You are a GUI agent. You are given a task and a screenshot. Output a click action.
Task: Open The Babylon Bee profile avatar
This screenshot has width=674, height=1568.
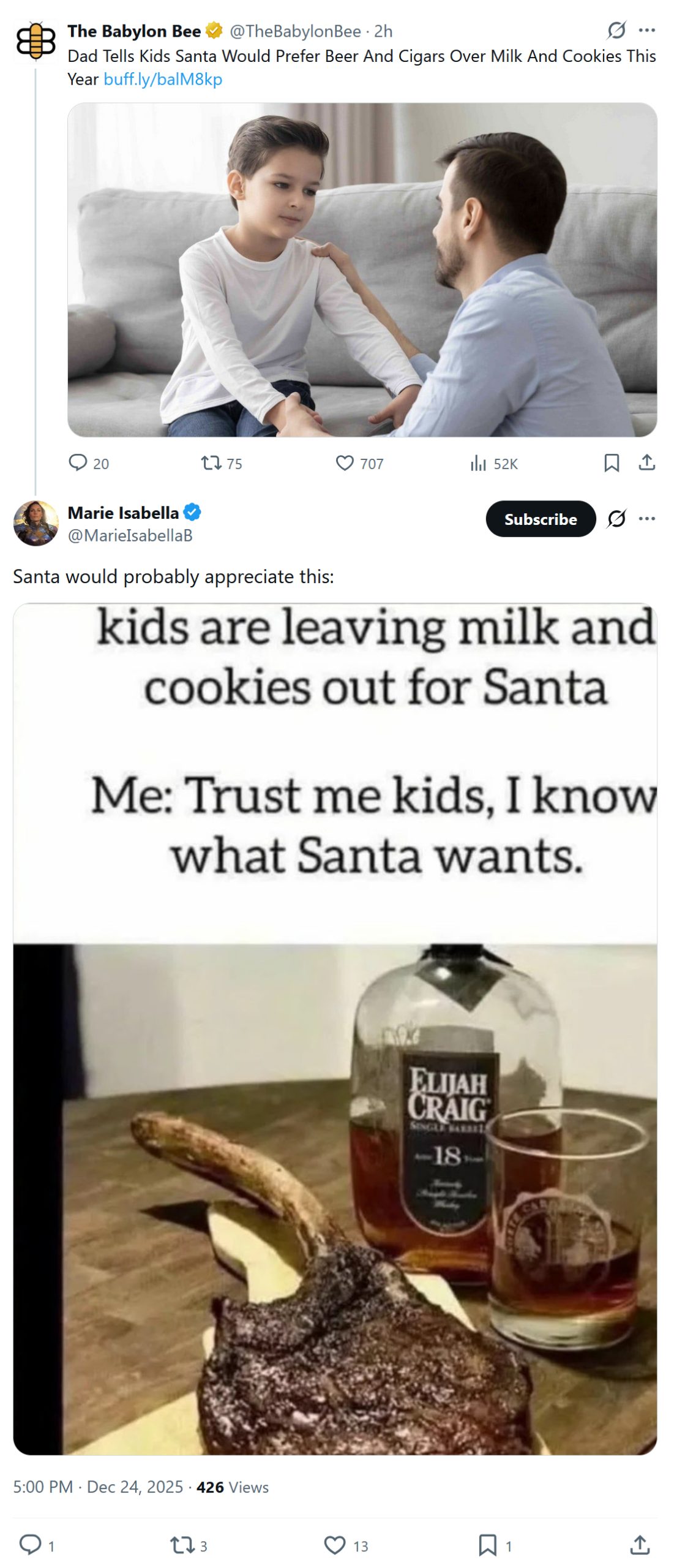36,41
